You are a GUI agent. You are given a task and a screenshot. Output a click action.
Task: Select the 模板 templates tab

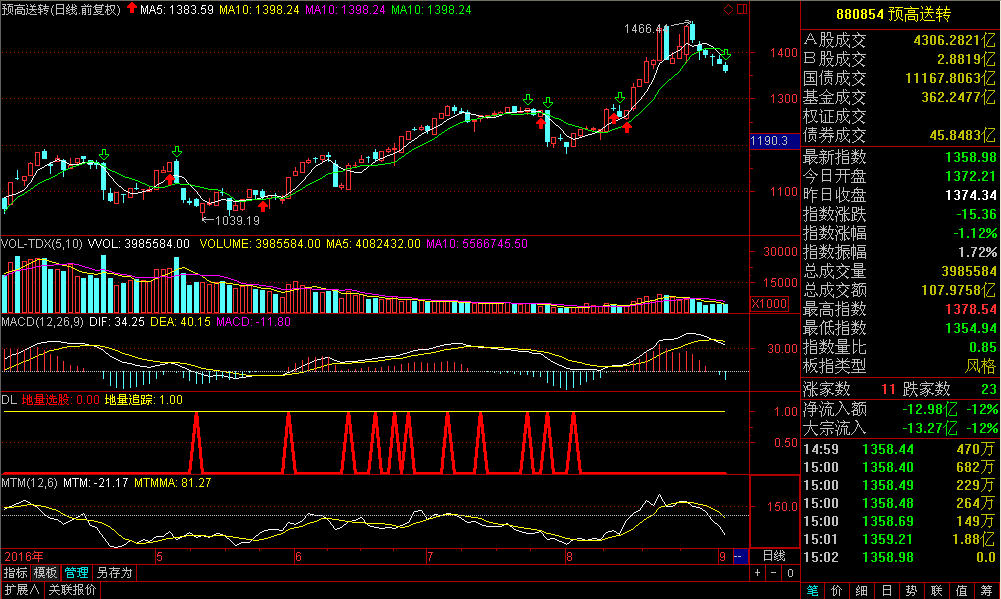45,573
